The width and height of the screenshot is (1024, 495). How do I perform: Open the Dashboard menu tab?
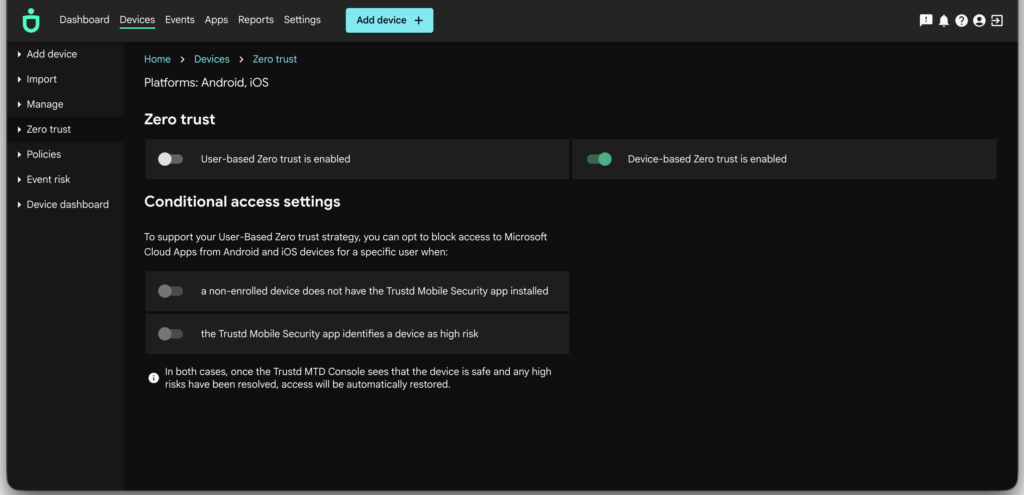pos(84,20)
